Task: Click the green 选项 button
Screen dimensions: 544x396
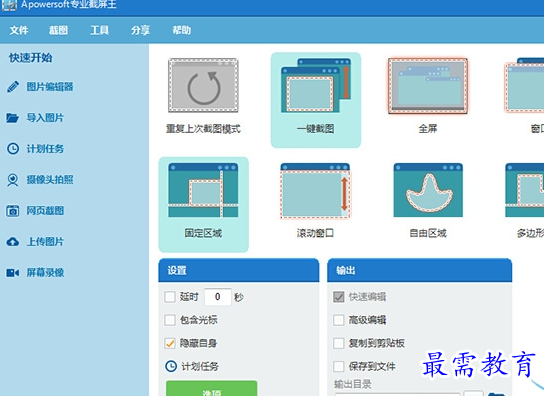Action: click(x=212, y=389)
